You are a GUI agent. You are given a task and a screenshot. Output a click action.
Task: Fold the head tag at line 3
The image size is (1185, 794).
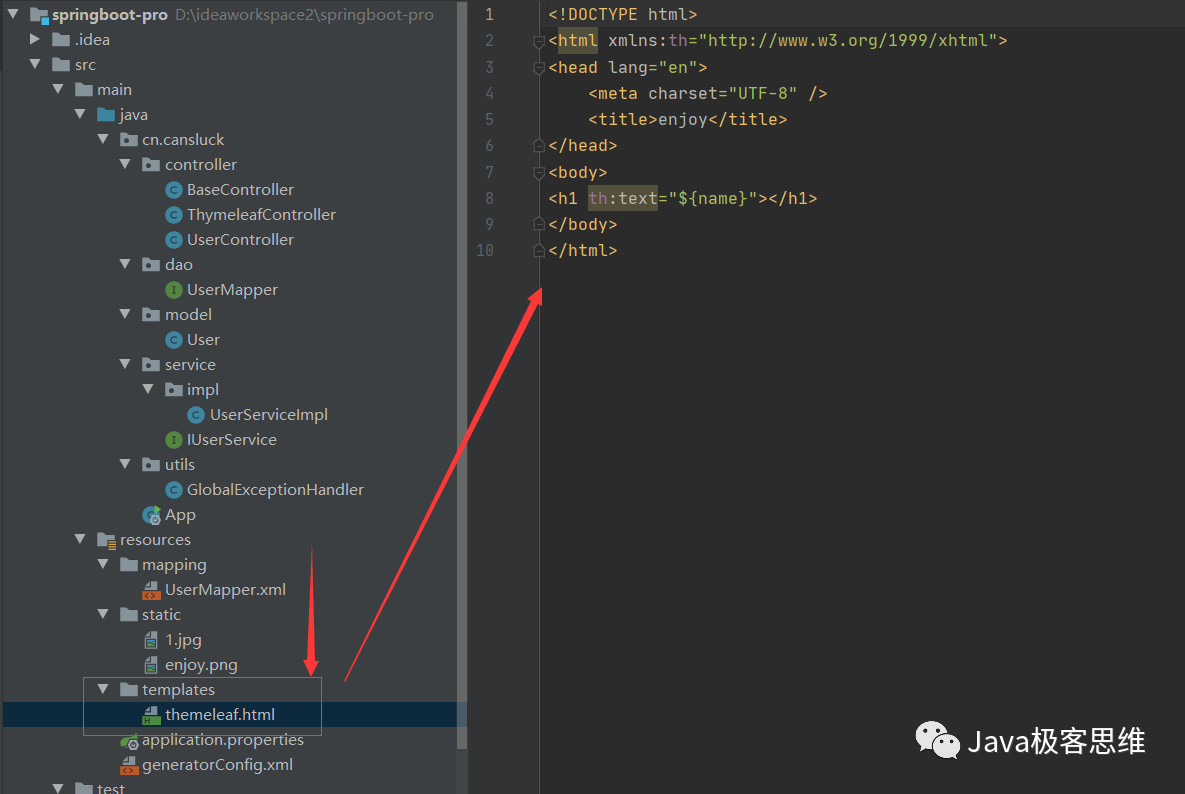tap(539, 68)
